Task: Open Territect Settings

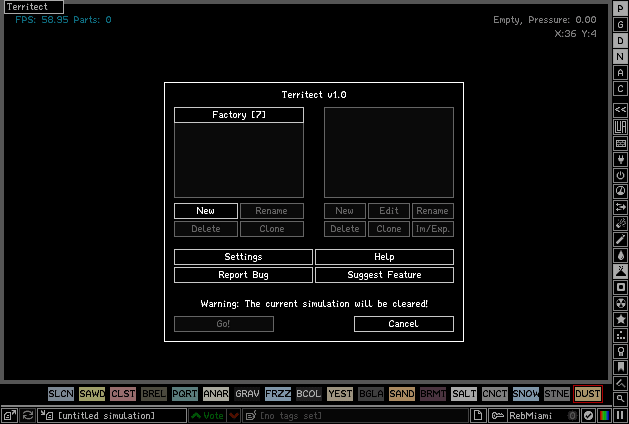Action: pyautogui.click(x=243, y=257)
